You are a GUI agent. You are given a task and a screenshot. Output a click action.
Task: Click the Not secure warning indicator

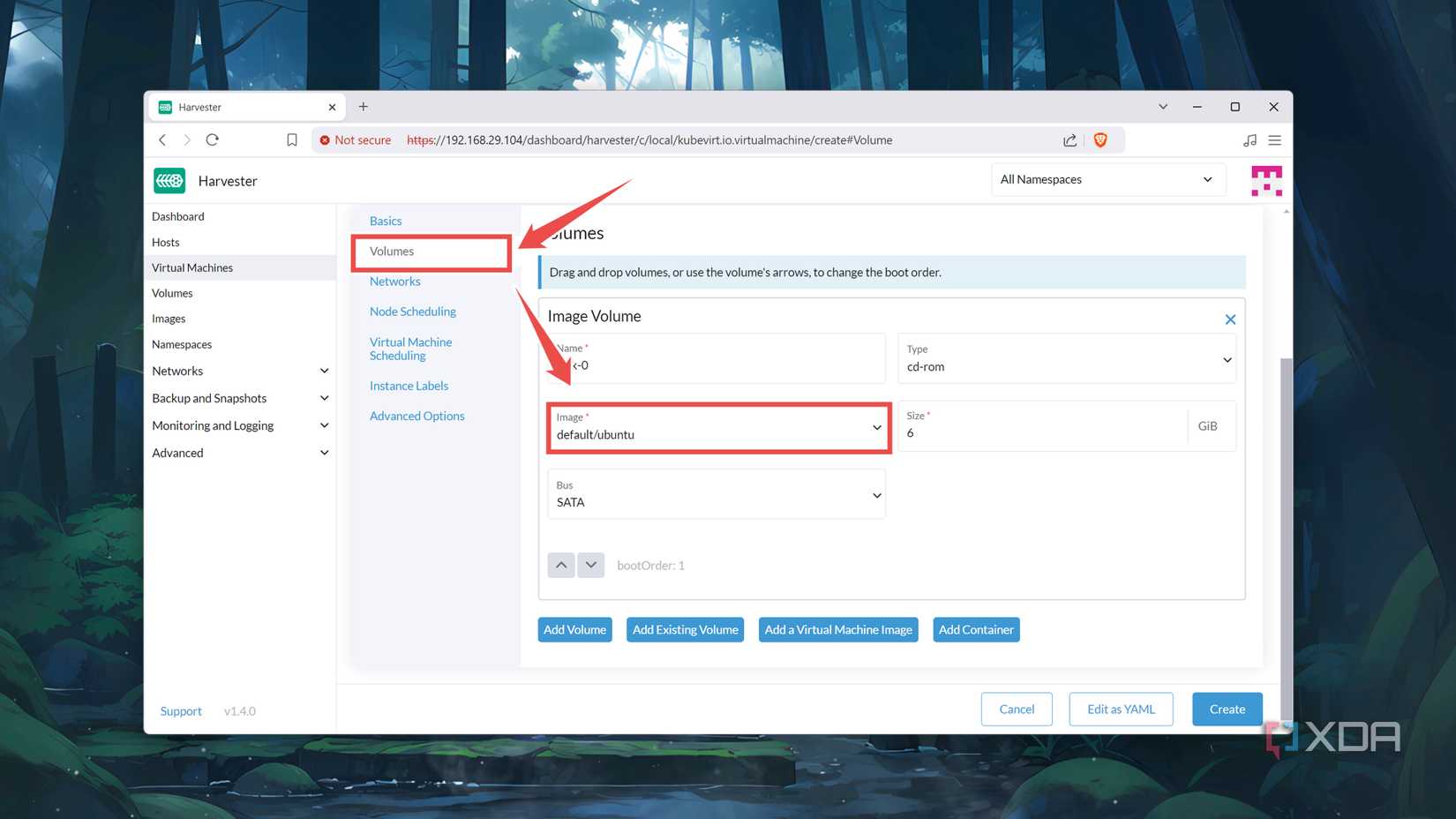[356, 139]
